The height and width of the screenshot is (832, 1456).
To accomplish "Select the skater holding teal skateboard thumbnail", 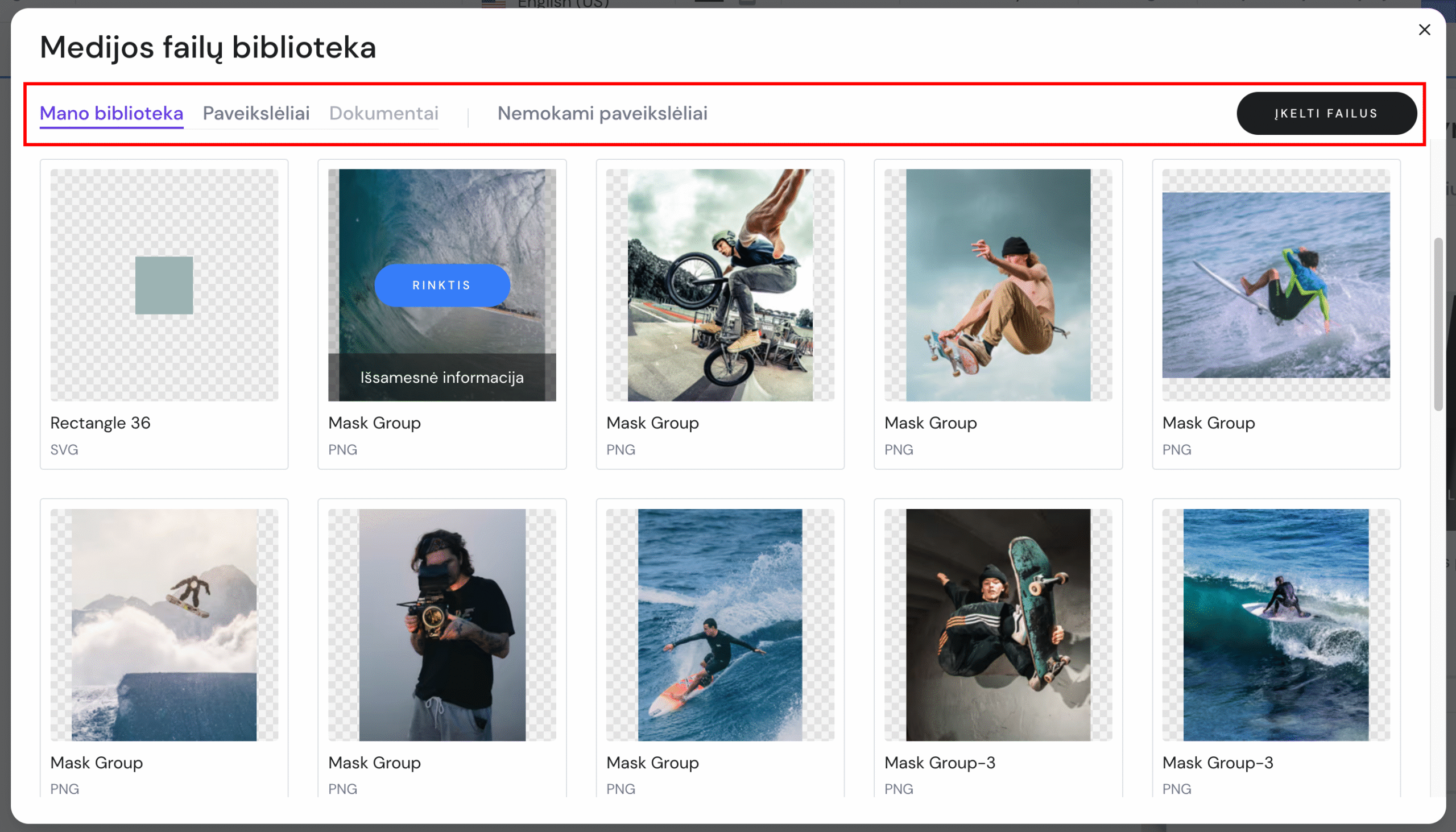I will (x=998, y=624).
